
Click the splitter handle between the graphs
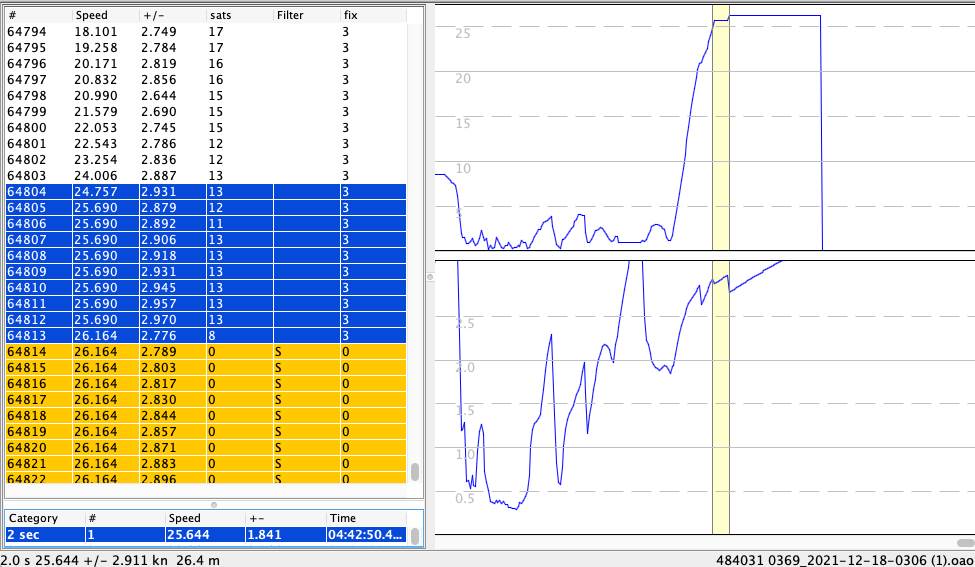click(x=431, y=276)
